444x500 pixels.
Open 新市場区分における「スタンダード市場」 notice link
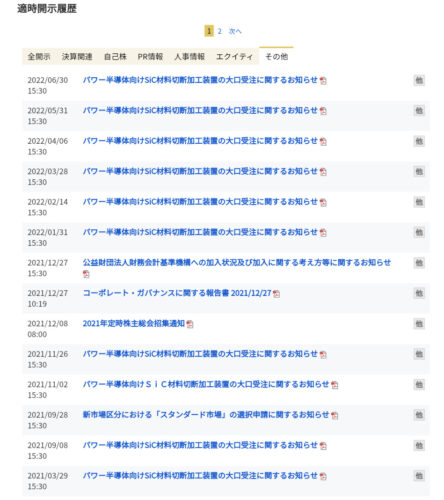[x=206, y=415]
